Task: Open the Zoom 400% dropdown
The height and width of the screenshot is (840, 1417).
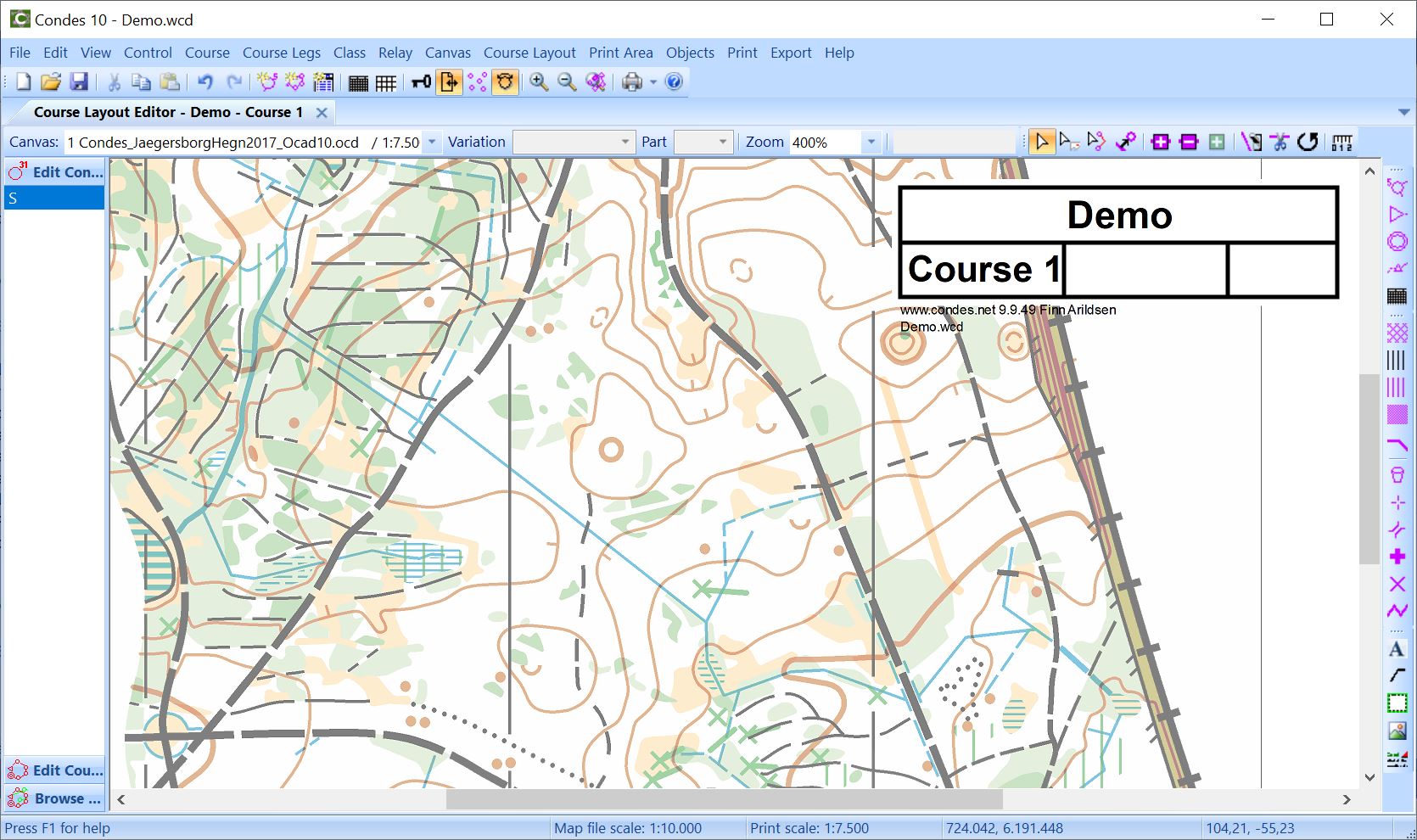Action: (x=871, y=142)
